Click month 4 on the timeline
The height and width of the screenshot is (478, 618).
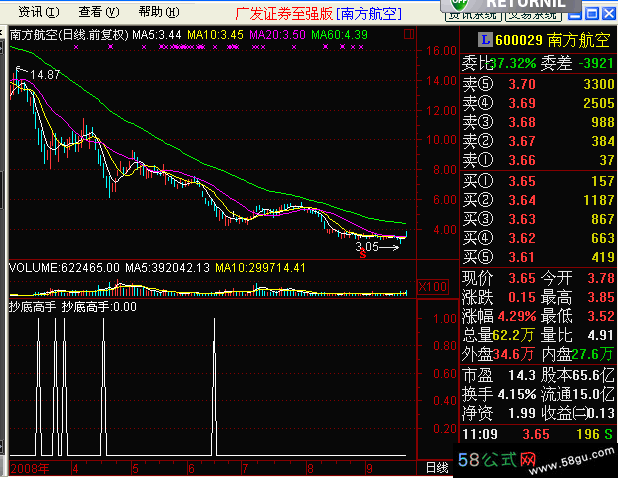click(75, 469)
